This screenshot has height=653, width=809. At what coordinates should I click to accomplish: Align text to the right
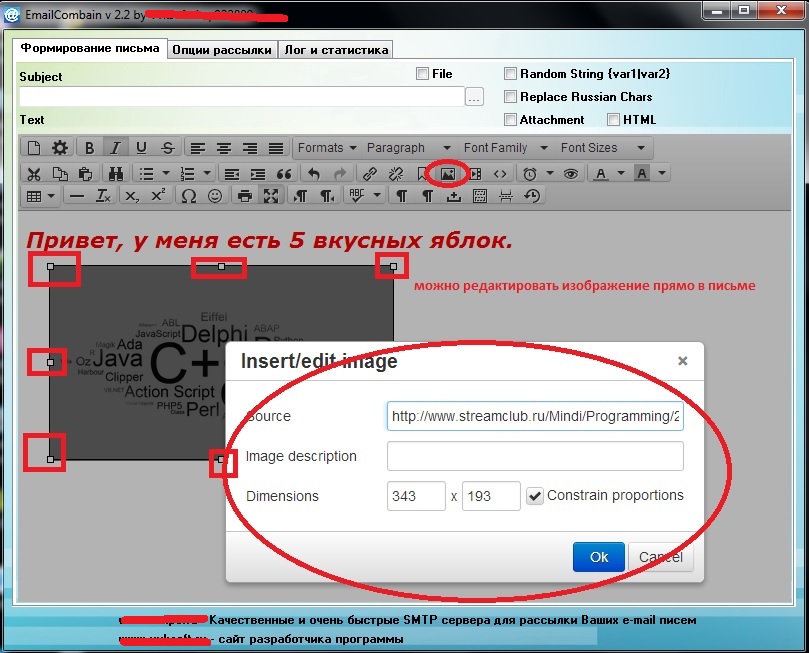pyautogui.click(x=250, y=148)
